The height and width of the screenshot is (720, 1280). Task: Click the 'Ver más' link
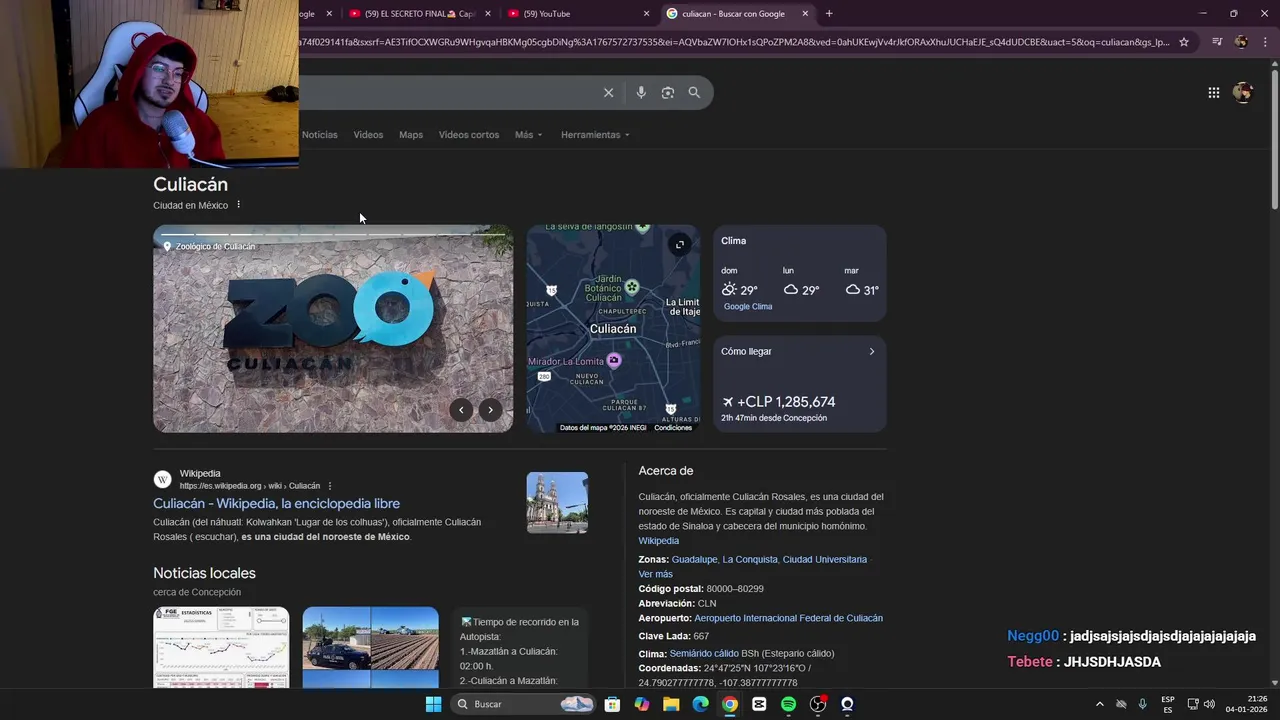pos(656,575)
